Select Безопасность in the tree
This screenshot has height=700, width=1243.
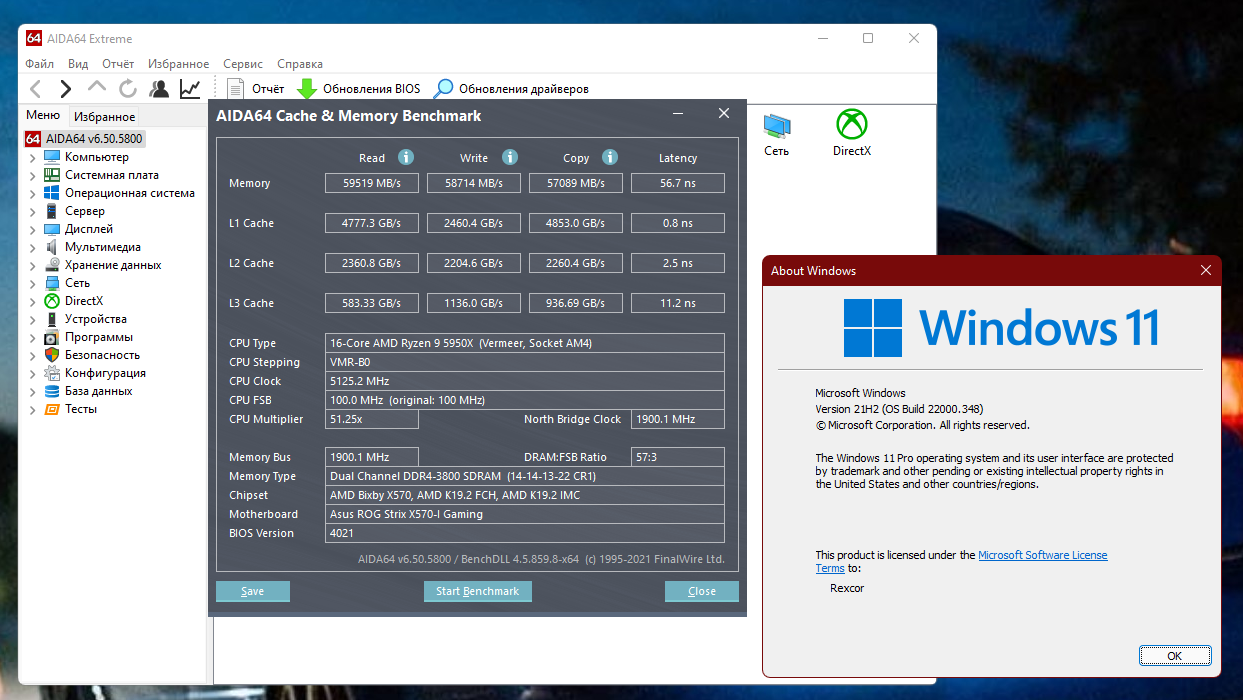point(102,355)
